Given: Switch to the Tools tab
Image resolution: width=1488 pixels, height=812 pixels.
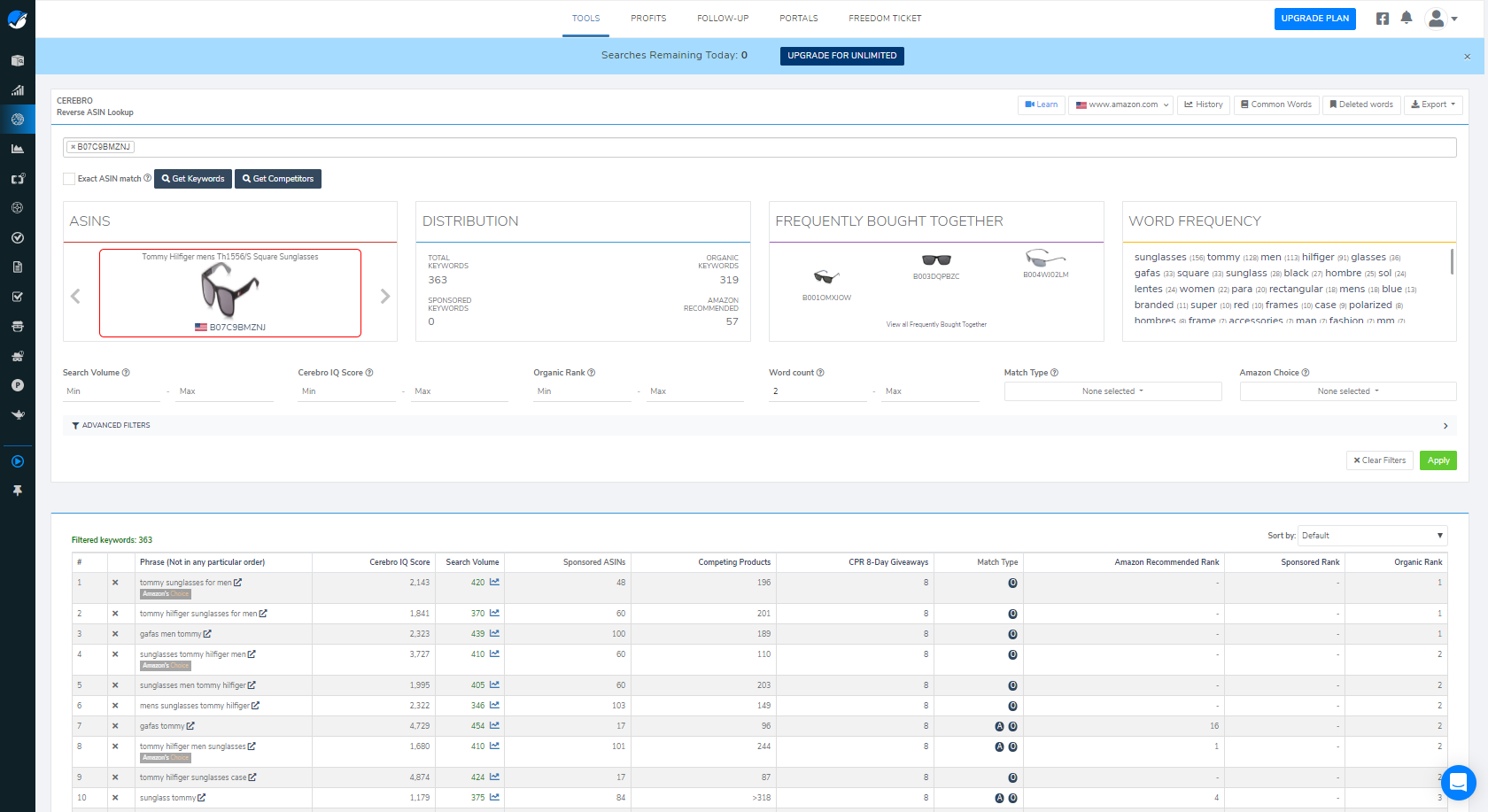Looking at the screenshot, I should (585, 19).
